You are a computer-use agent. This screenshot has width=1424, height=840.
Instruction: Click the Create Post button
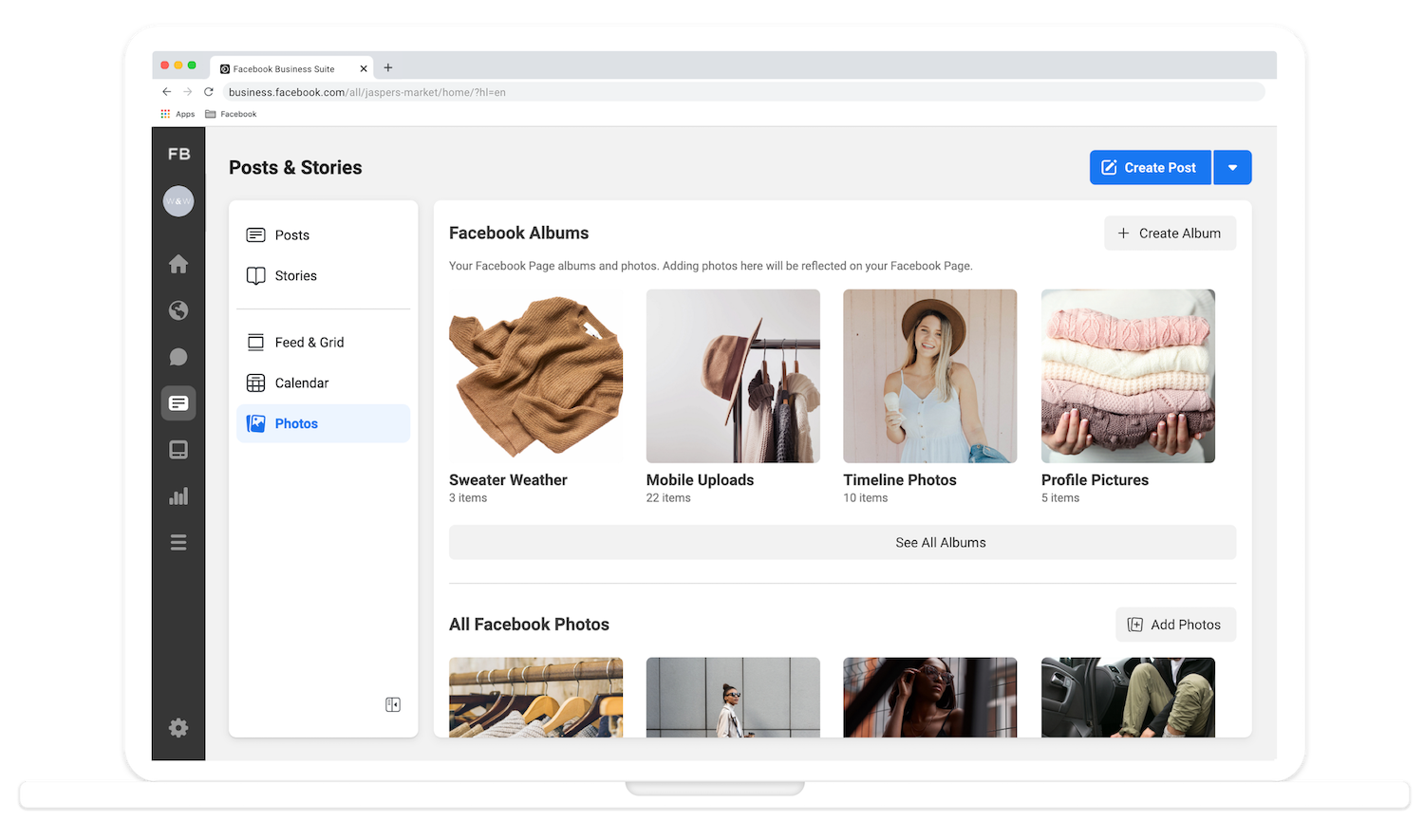pyautogui.click(x=1150, y=168)
